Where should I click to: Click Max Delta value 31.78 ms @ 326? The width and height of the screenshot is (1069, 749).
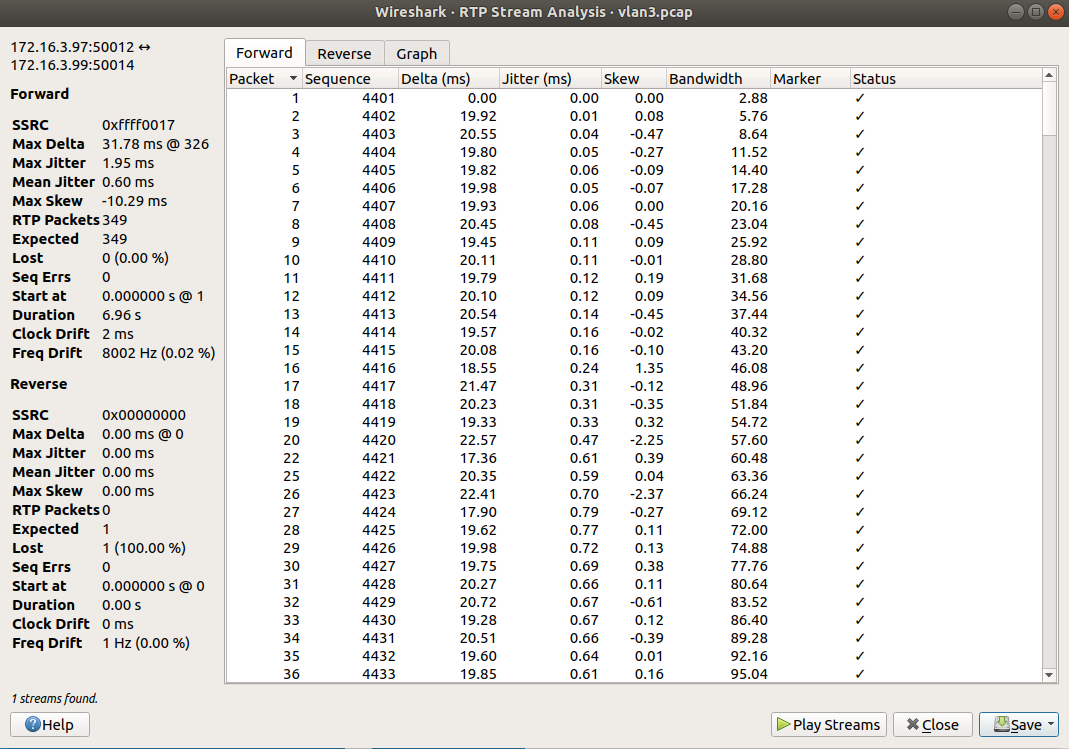point(155,144)
